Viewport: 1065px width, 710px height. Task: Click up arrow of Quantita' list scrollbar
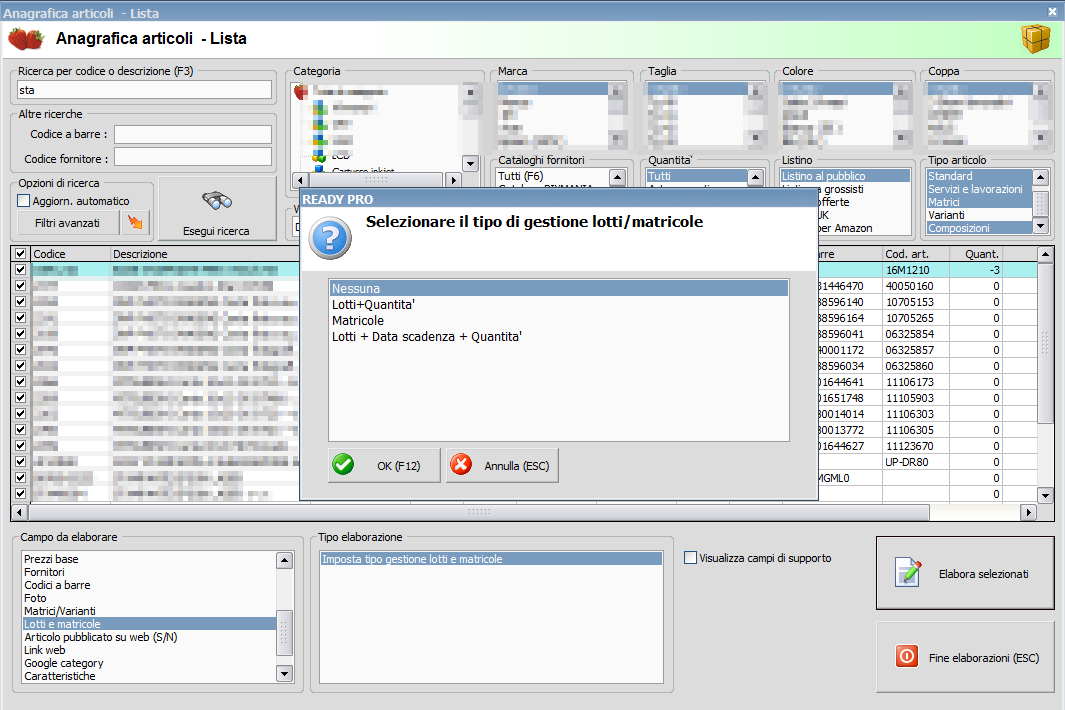755,177
